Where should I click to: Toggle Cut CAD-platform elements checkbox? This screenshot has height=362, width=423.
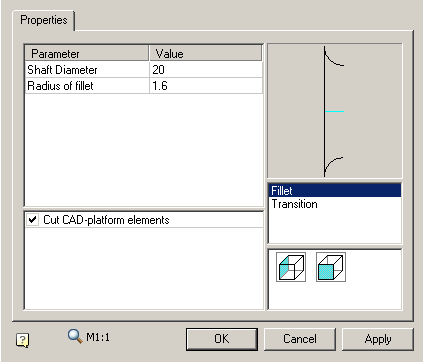click(x=33, y=220)
